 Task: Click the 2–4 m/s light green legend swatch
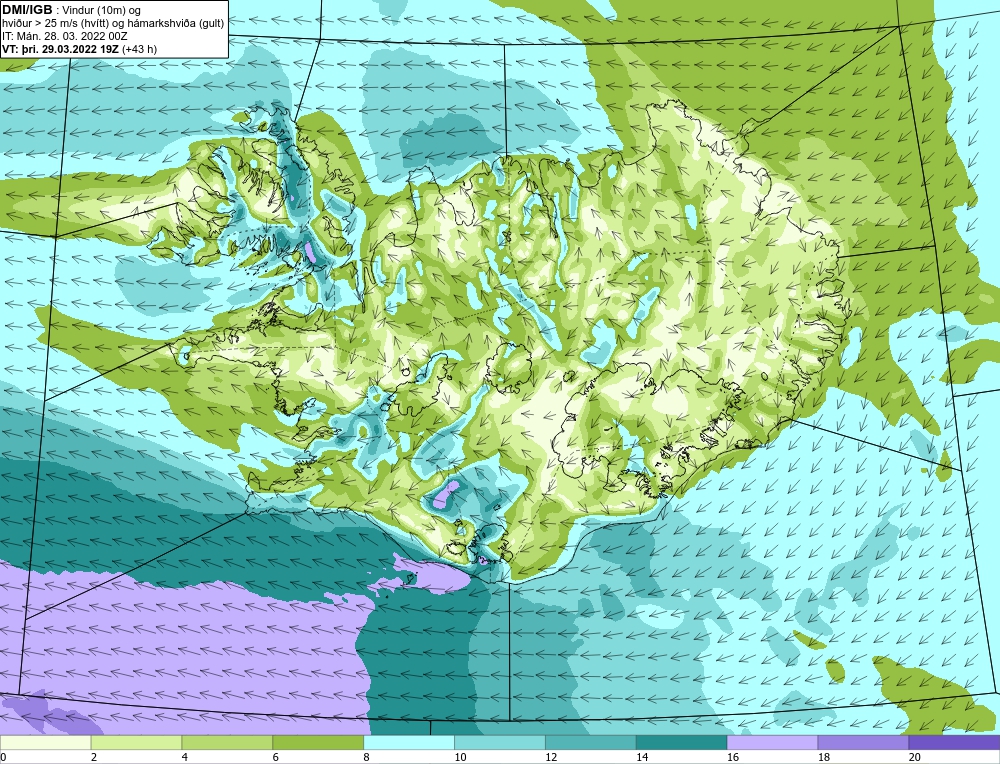(136, 743)
